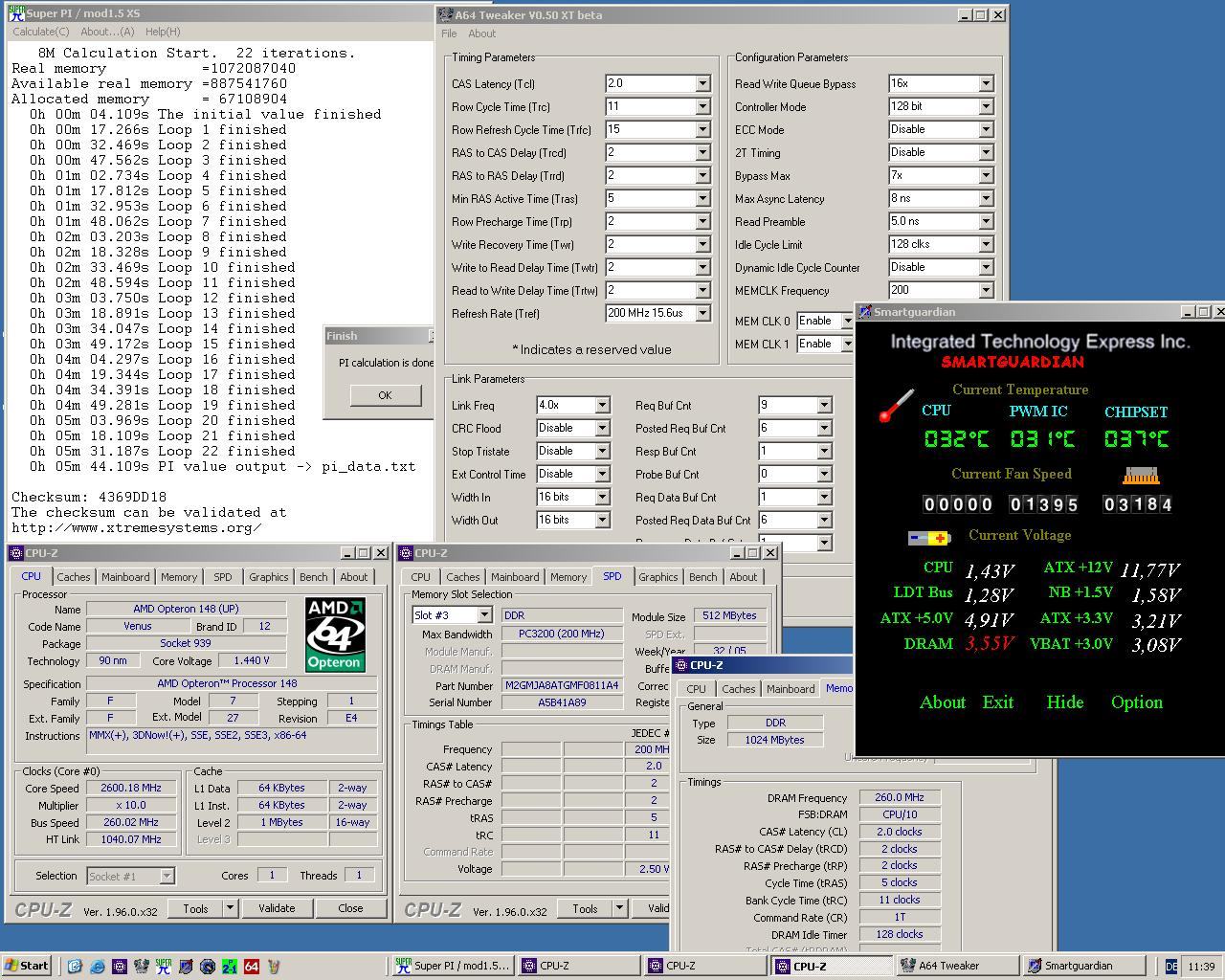Click Validate in the left CPU-Z window

(x=277, y=908)
